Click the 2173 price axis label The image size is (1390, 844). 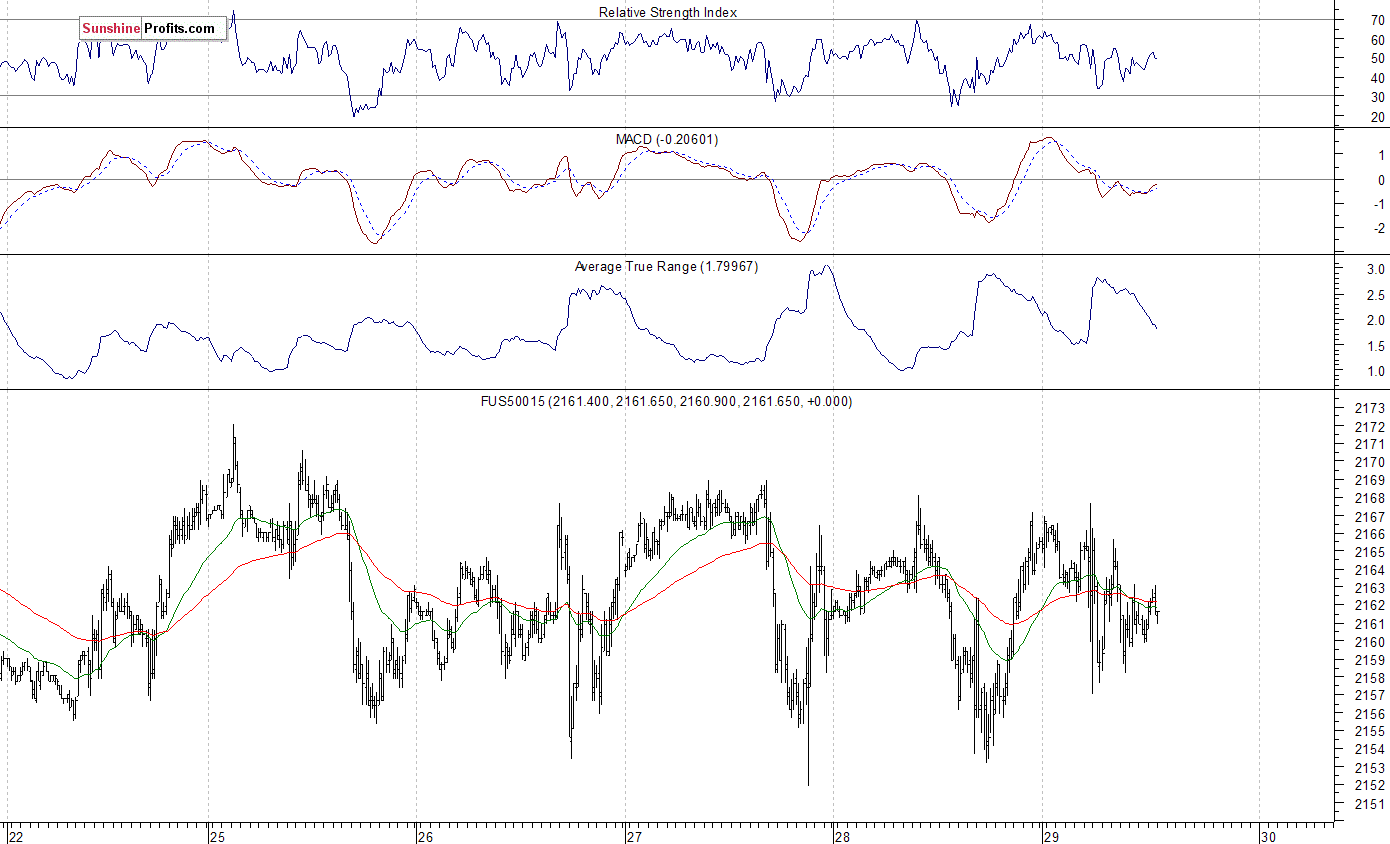point(1368,409)
